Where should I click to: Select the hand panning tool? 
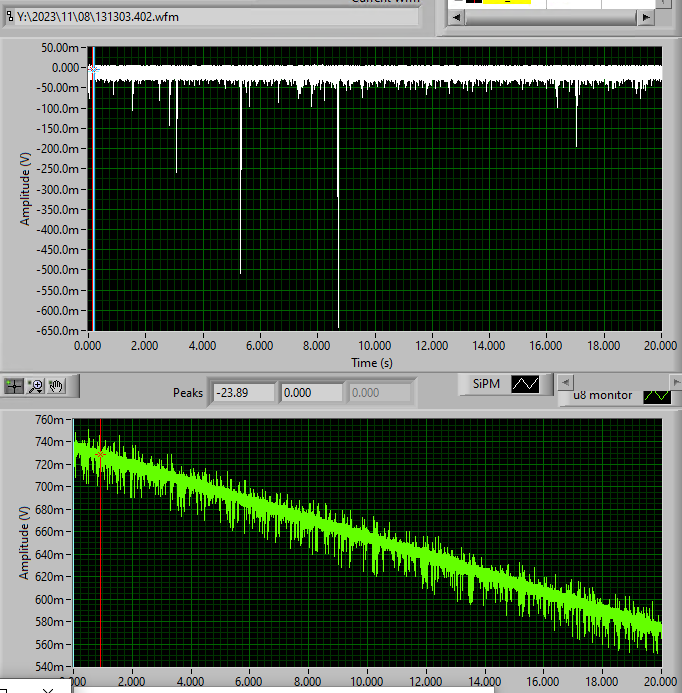click(56, 386)
